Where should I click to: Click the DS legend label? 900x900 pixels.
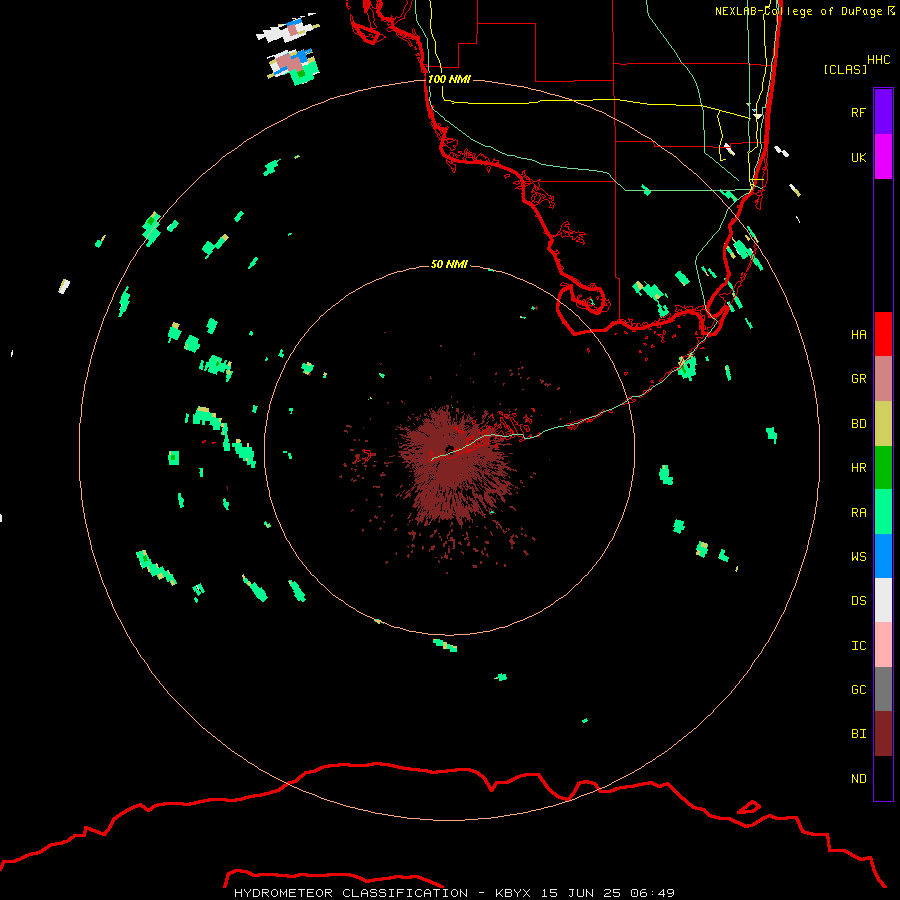(858, 601)
